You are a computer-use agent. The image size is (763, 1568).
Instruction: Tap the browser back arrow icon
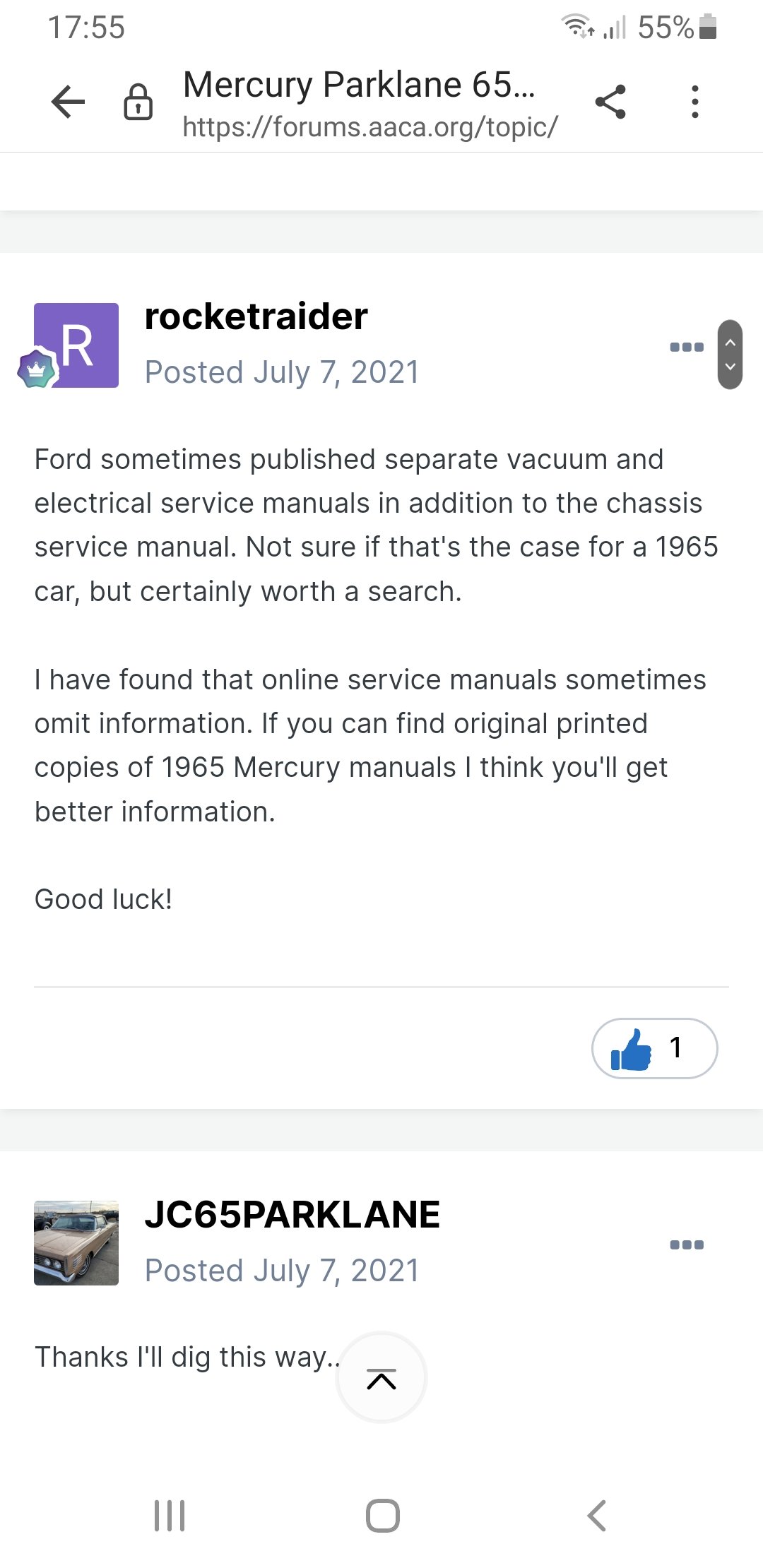pyautogui.click(x=68, y=102)
